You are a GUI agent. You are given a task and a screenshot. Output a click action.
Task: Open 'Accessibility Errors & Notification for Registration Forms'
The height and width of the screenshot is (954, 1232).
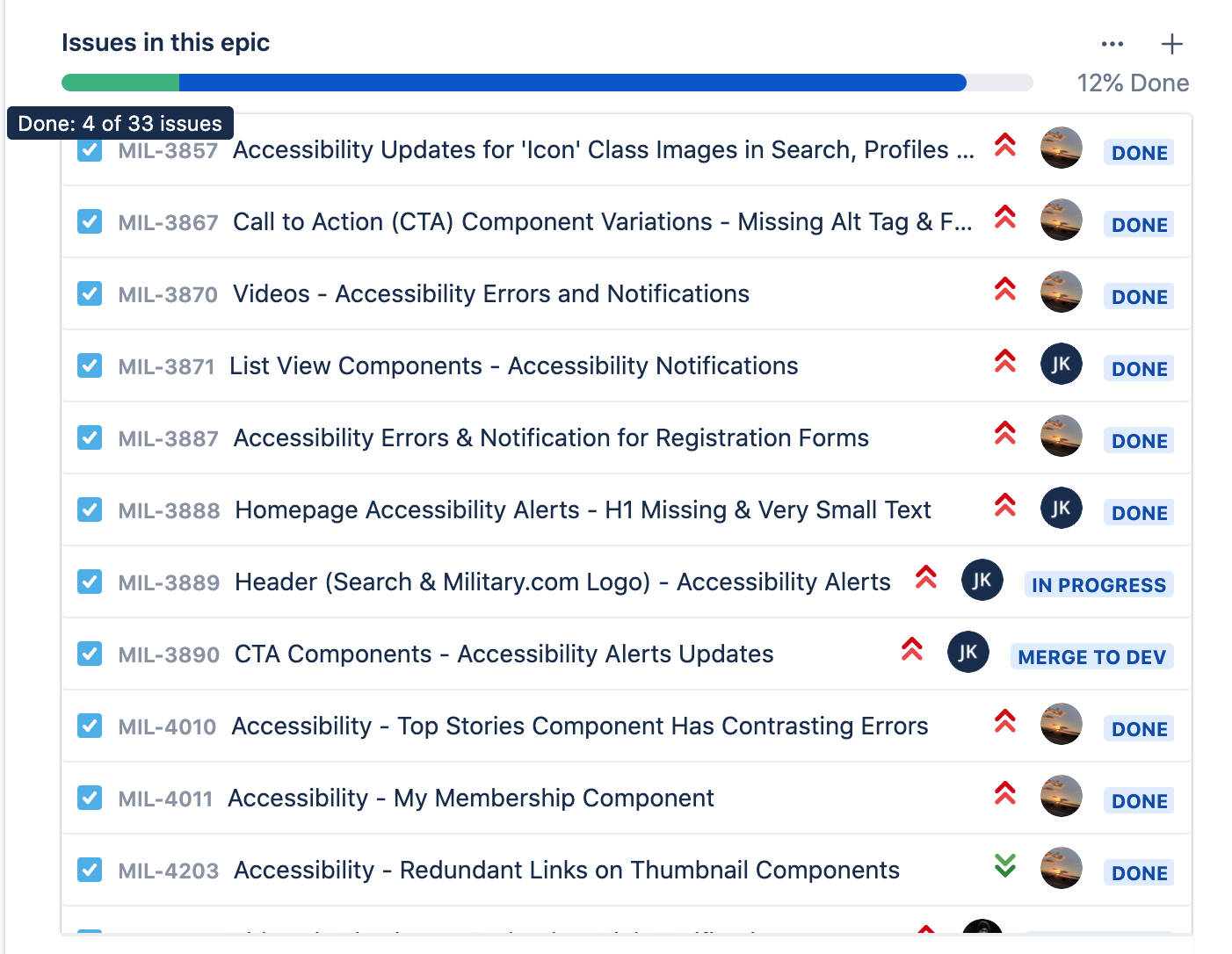click(x=551, y=437)
